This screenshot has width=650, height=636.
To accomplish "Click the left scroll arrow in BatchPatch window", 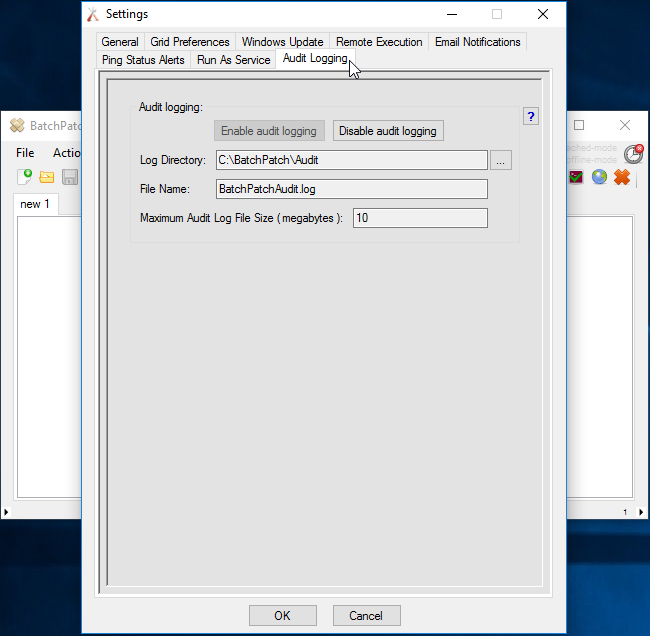I will (x=6, y=512).
